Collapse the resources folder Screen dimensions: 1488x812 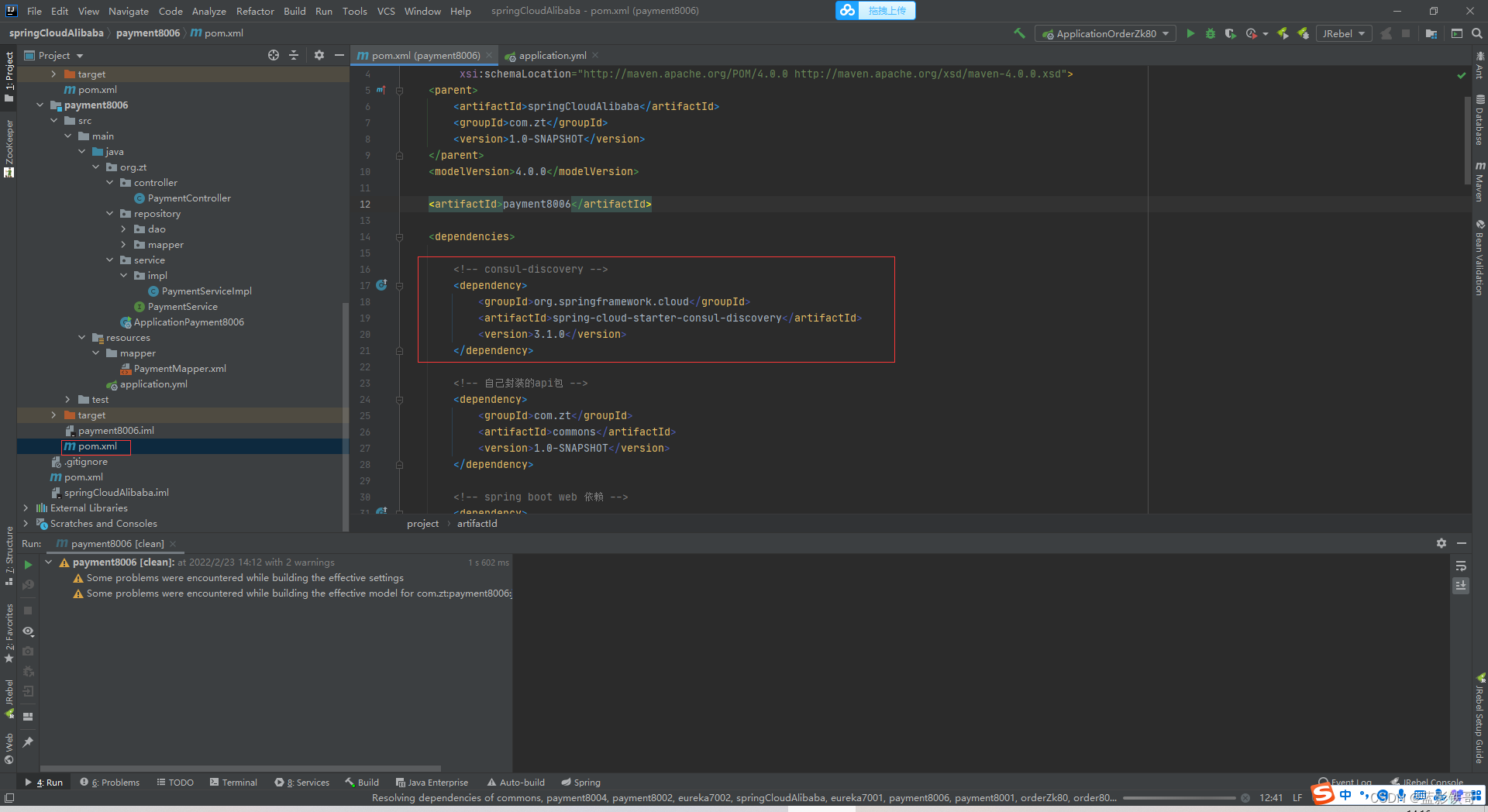(x=81, y=337)
